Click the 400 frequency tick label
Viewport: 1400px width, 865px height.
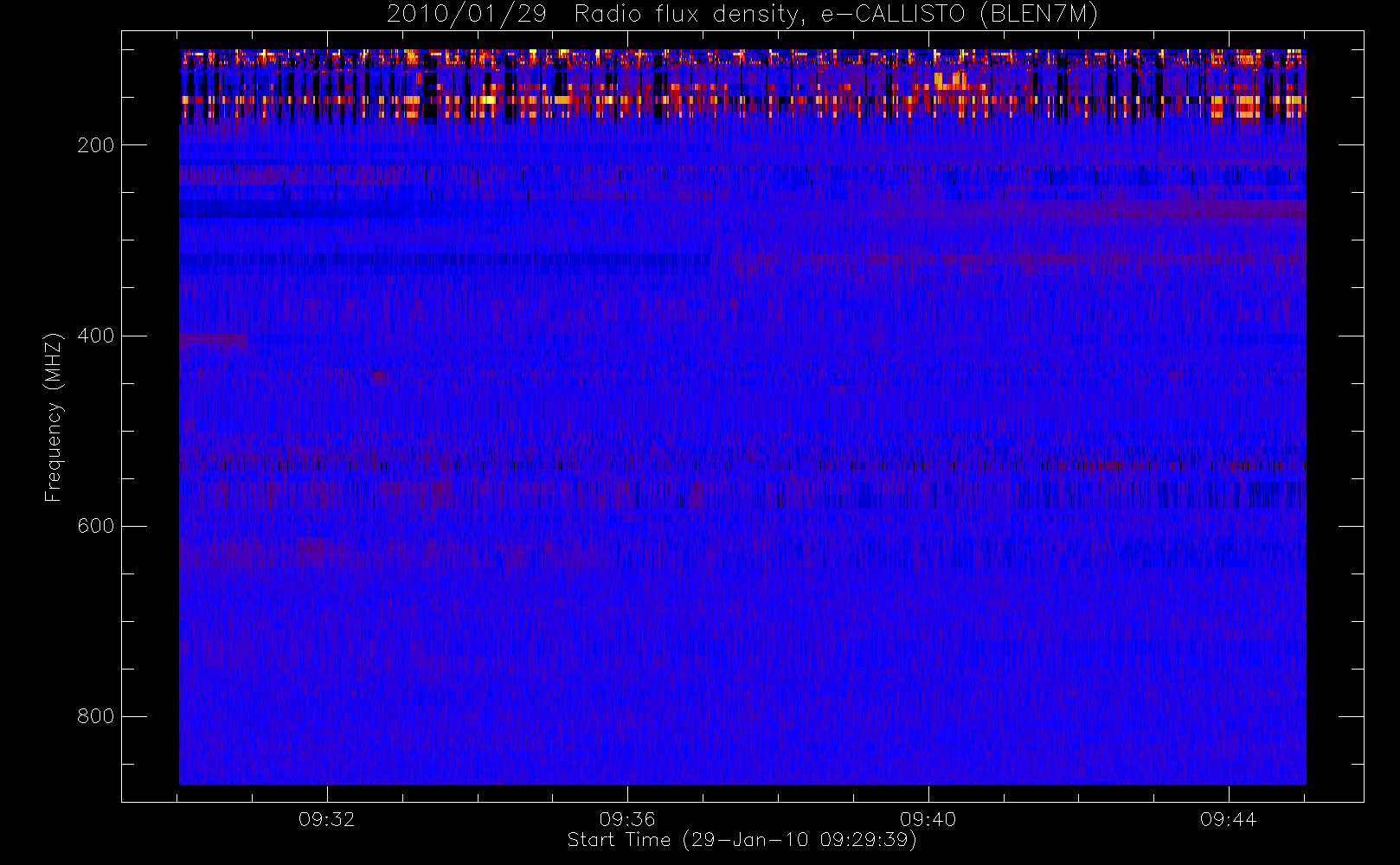(96, 336)
